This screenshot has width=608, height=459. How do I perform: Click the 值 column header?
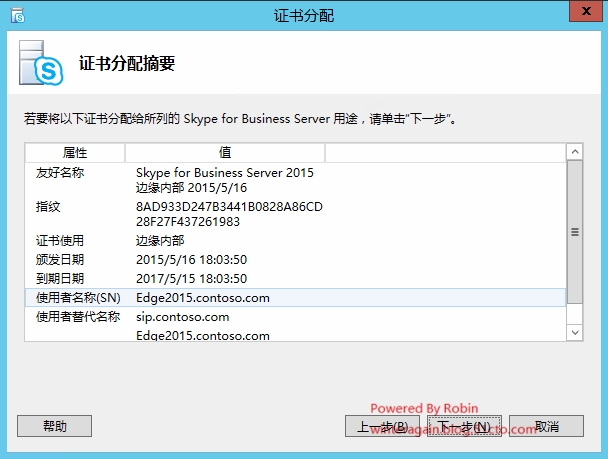(225, 153)
